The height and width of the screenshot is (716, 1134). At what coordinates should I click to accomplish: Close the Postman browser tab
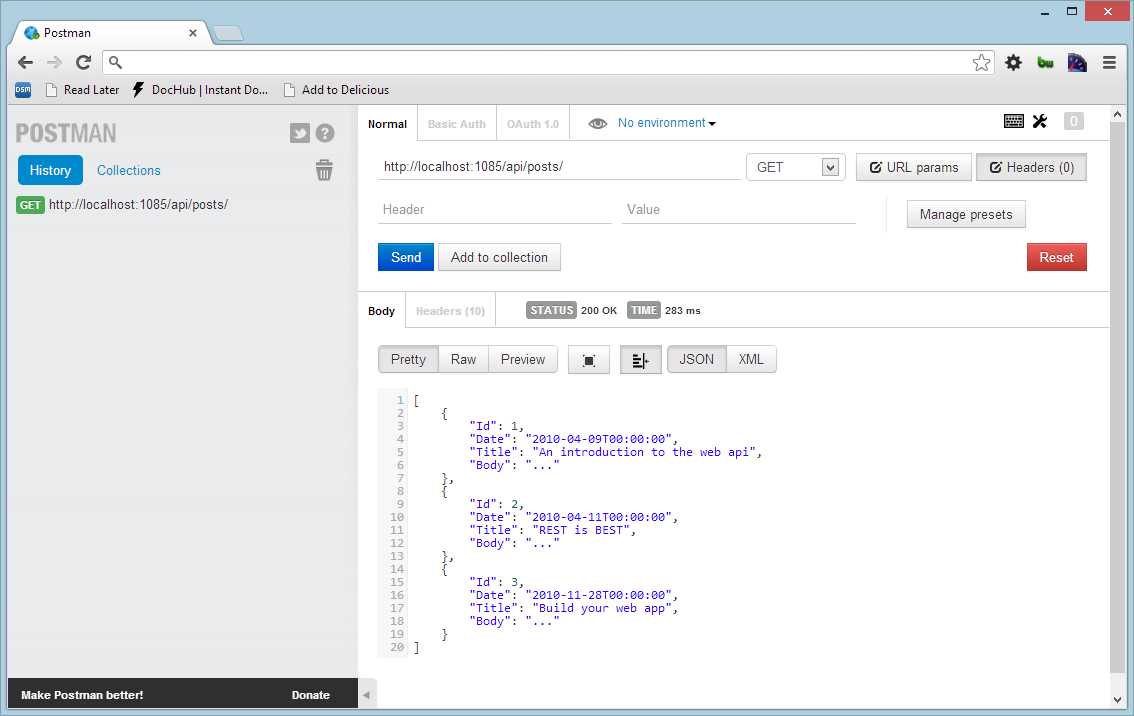click(193, 33)
